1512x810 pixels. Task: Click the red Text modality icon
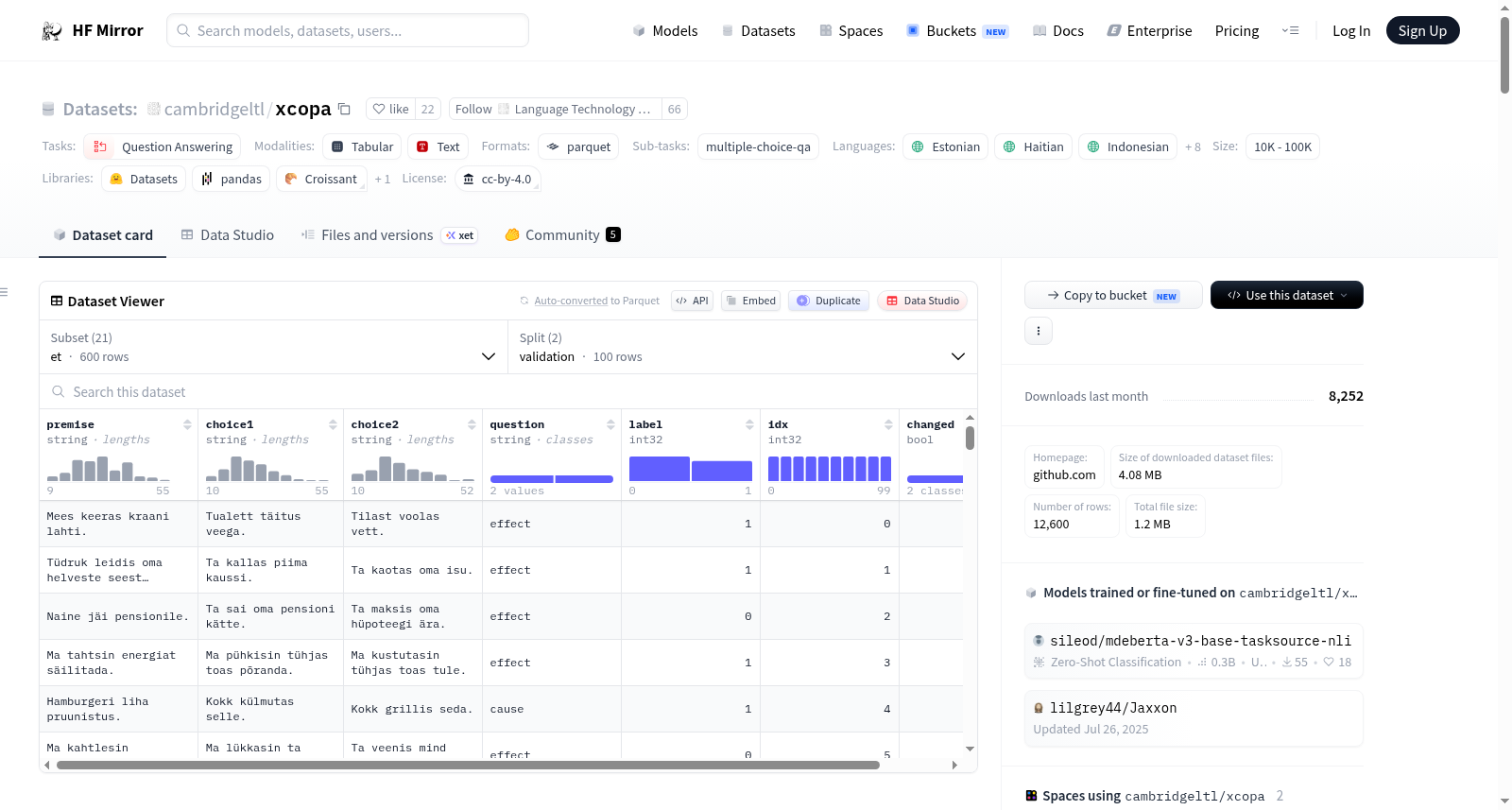(x=422, y=146)
